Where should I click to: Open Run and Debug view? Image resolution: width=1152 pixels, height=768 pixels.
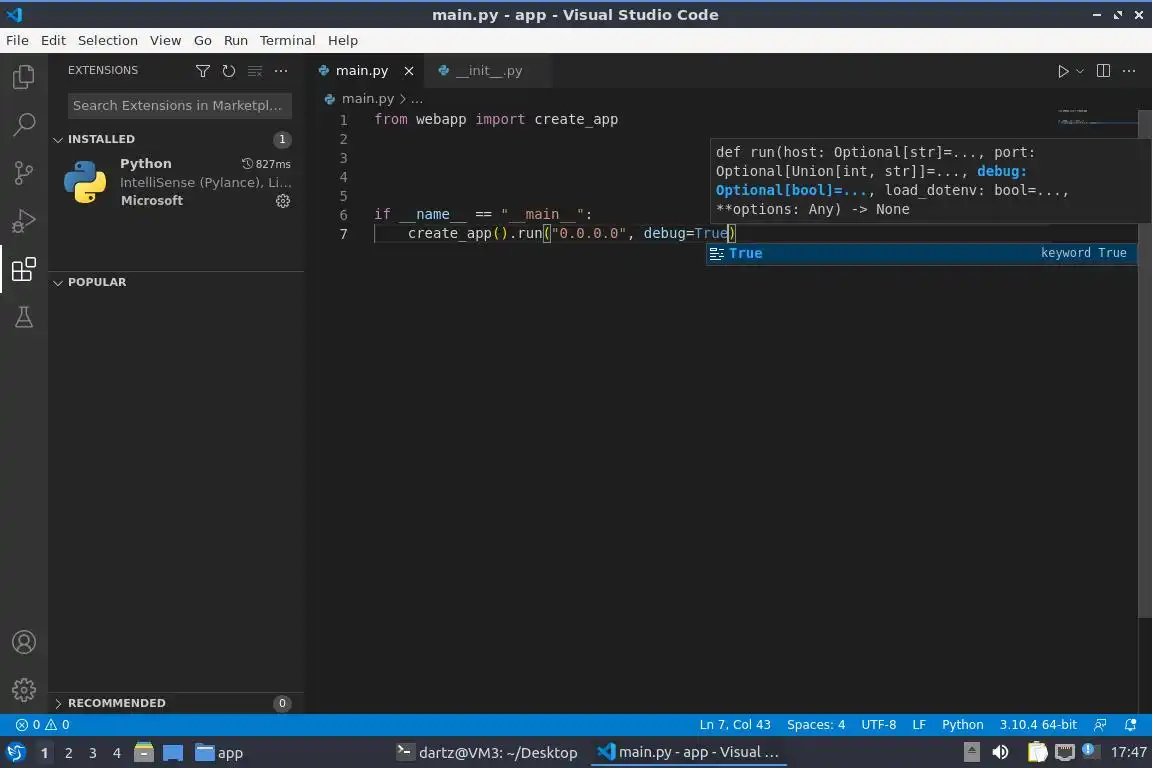pos(24,220)
